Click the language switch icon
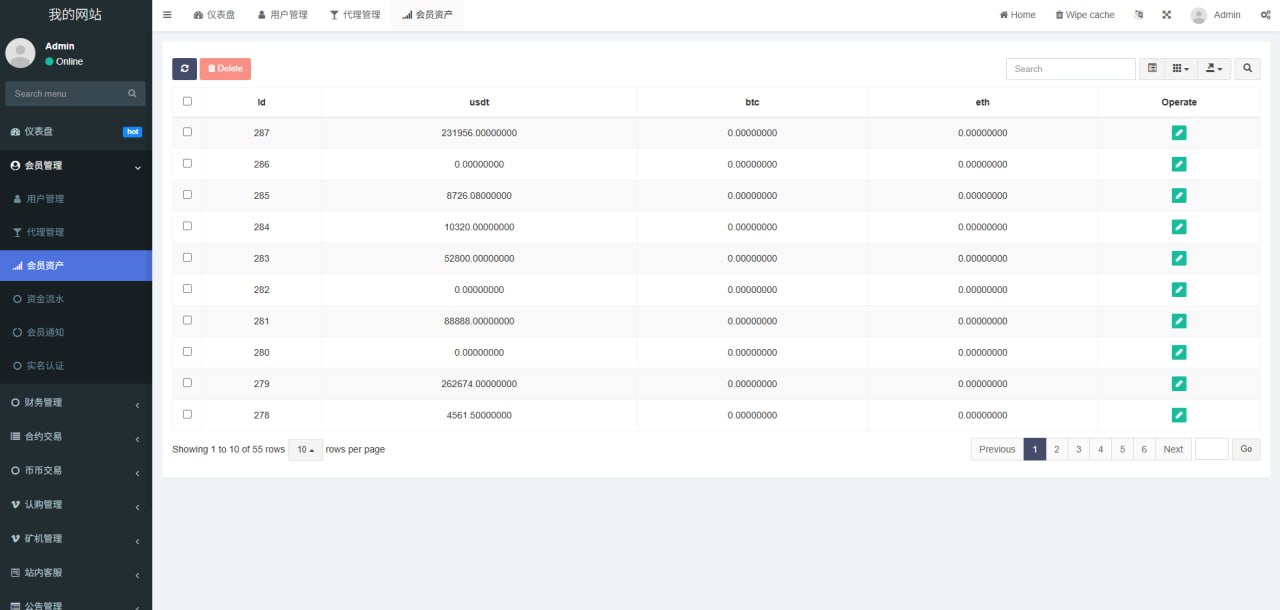Image resolution: width=1280 pixels, height=610 pixels. tap(1139, 15)
